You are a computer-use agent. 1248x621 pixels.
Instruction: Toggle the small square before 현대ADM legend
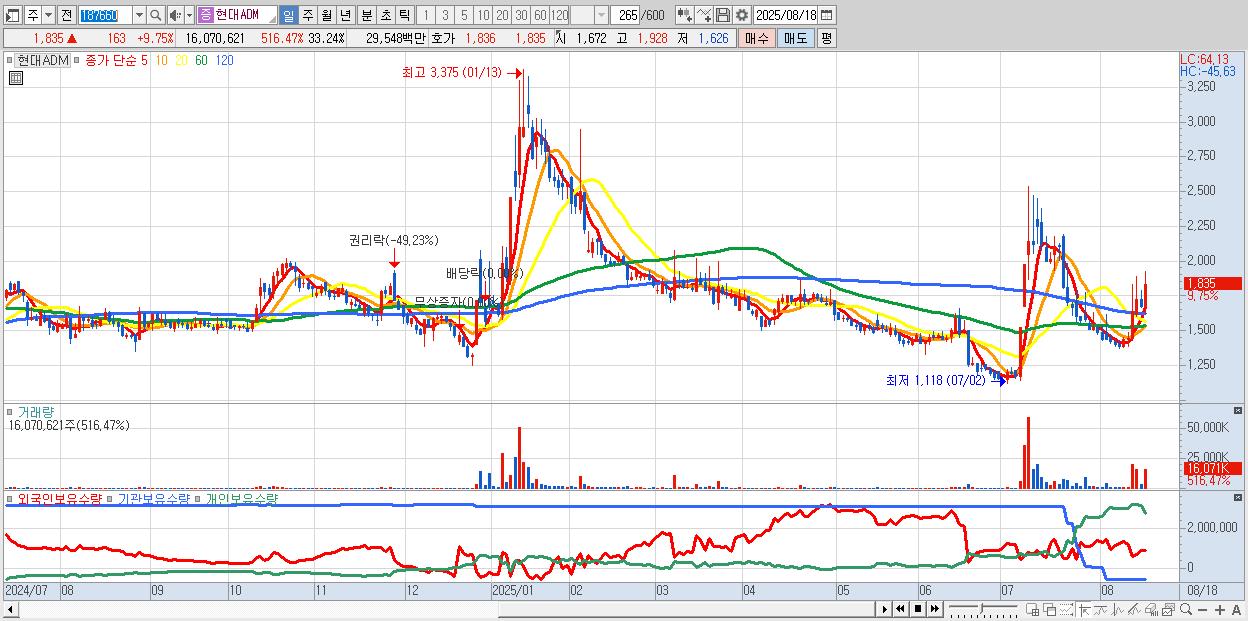point(8,60)
